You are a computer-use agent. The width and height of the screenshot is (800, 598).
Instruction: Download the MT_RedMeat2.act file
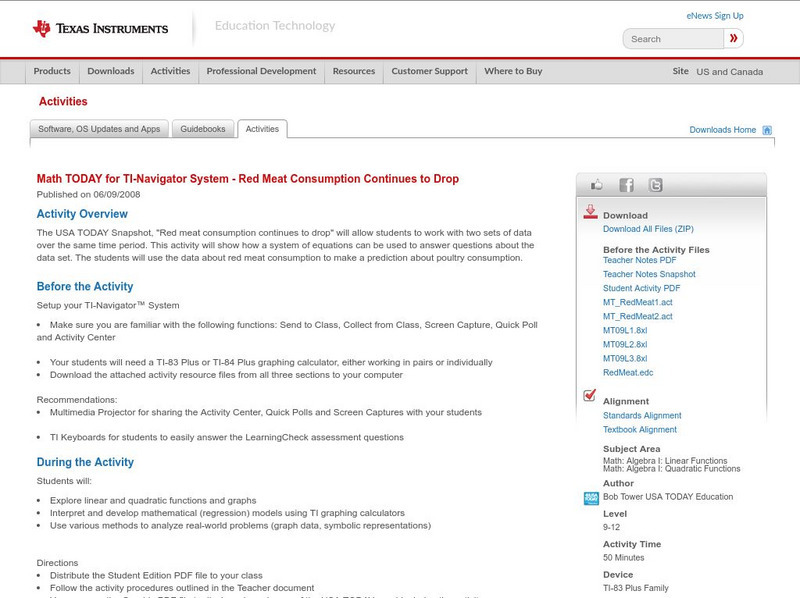pyautogui.click(x=638, y=316)
